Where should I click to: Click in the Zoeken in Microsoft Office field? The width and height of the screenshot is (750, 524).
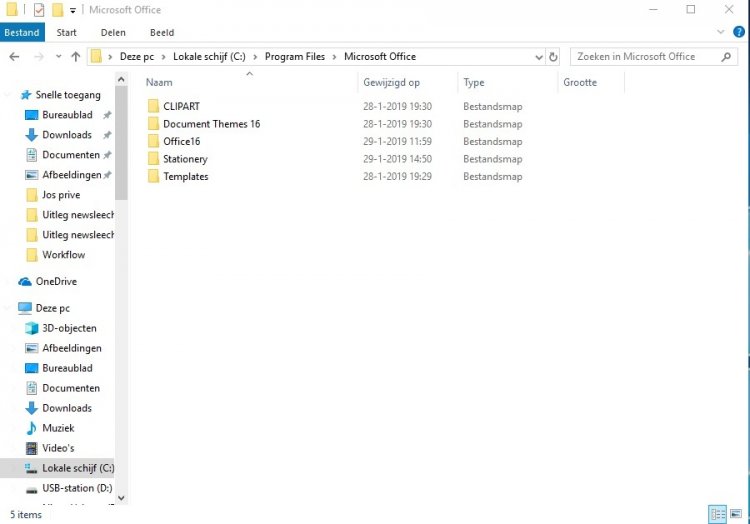click(x=645, y=57)
